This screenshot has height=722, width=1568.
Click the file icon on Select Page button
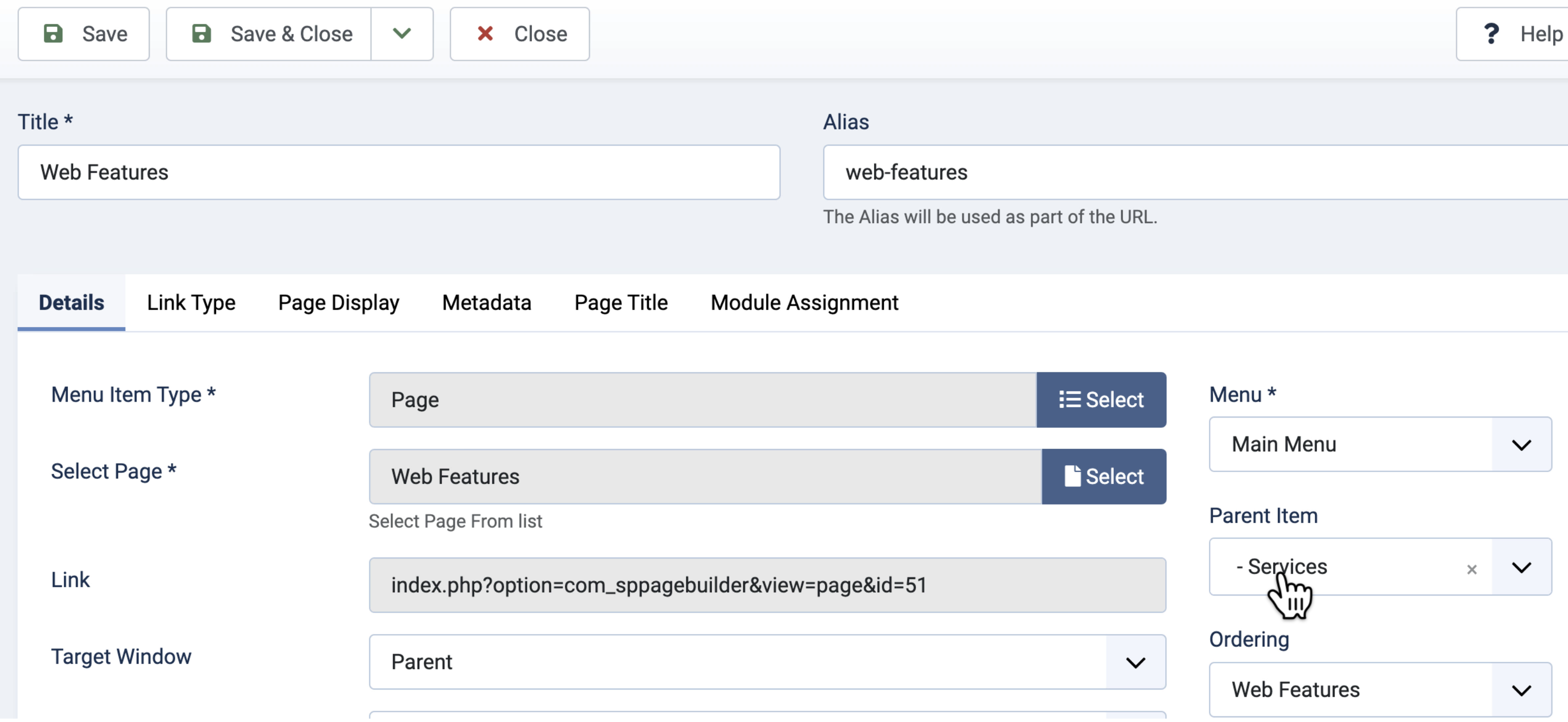click(1073, 476)
